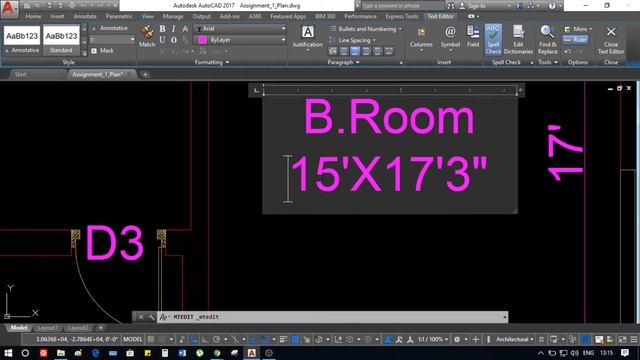
Task: Select the Annotative text style thumbnail
Action: tap(22, 40)
